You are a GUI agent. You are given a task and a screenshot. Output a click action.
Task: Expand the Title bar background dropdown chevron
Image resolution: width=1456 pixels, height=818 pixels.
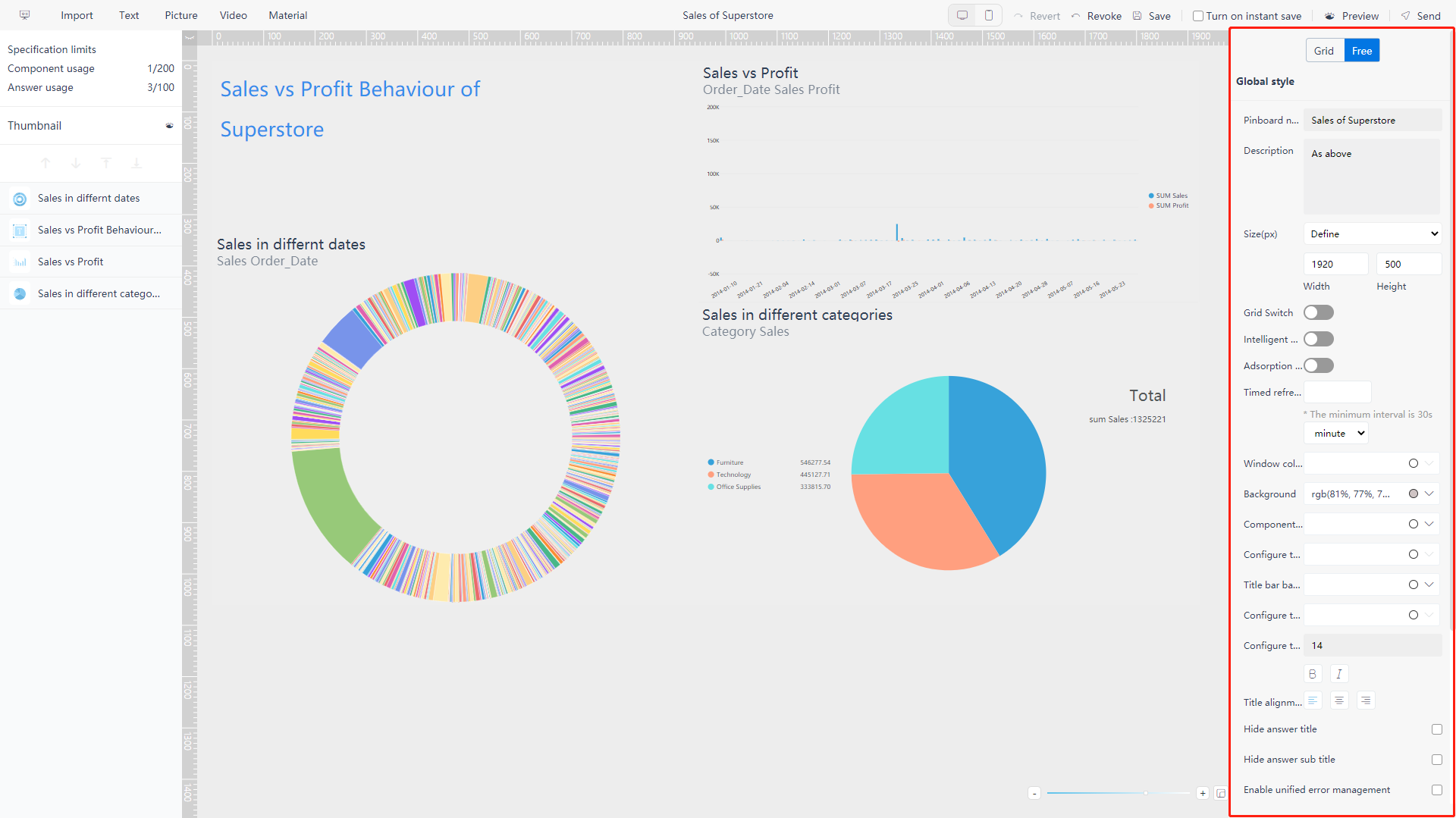point(1429,585)
